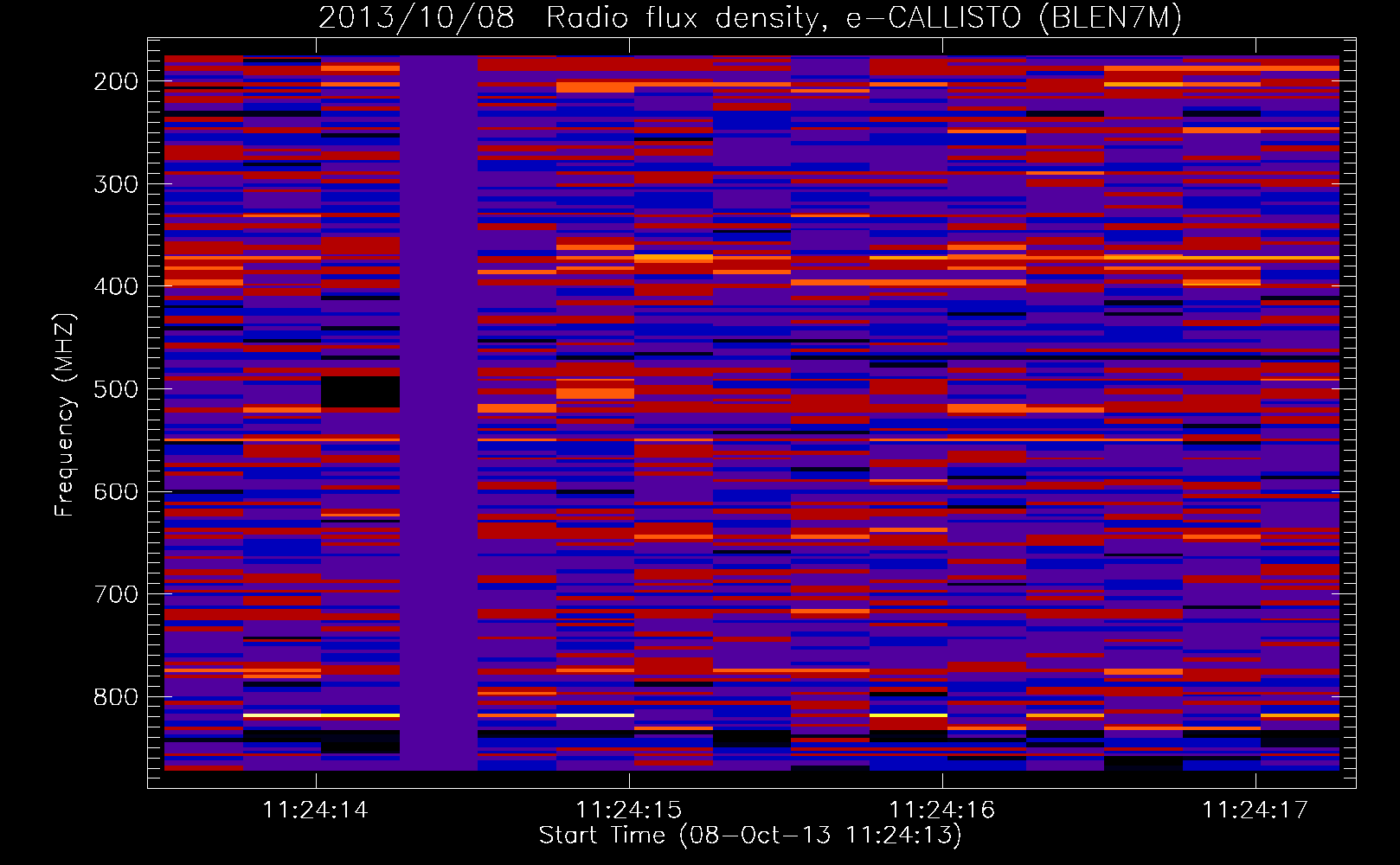Image resolution: width=1400 pixels, height=865 pixels.
Task: Click the 600 frequency tick label
Action: coord(116,491)
